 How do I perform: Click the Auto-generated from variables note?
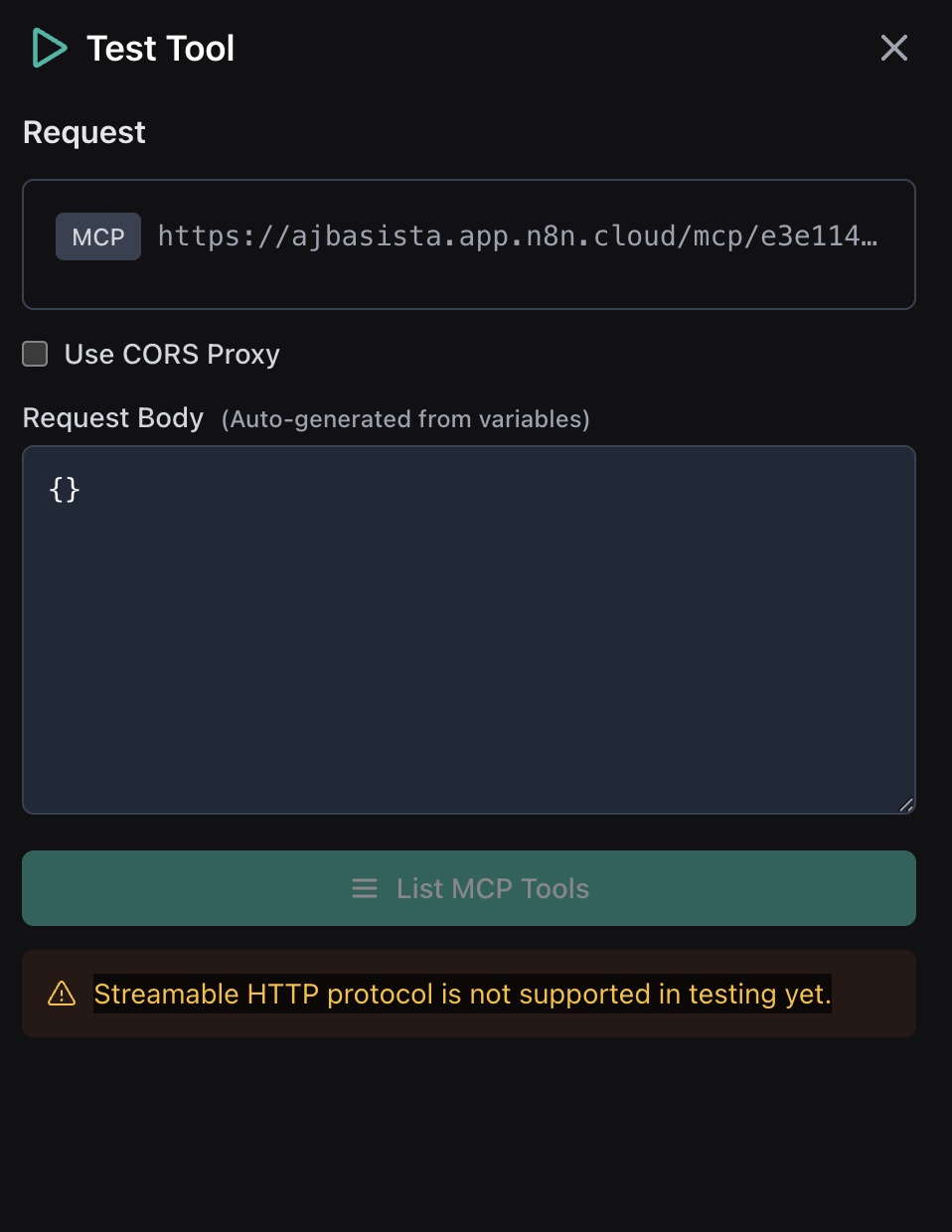tap(405, 419)
